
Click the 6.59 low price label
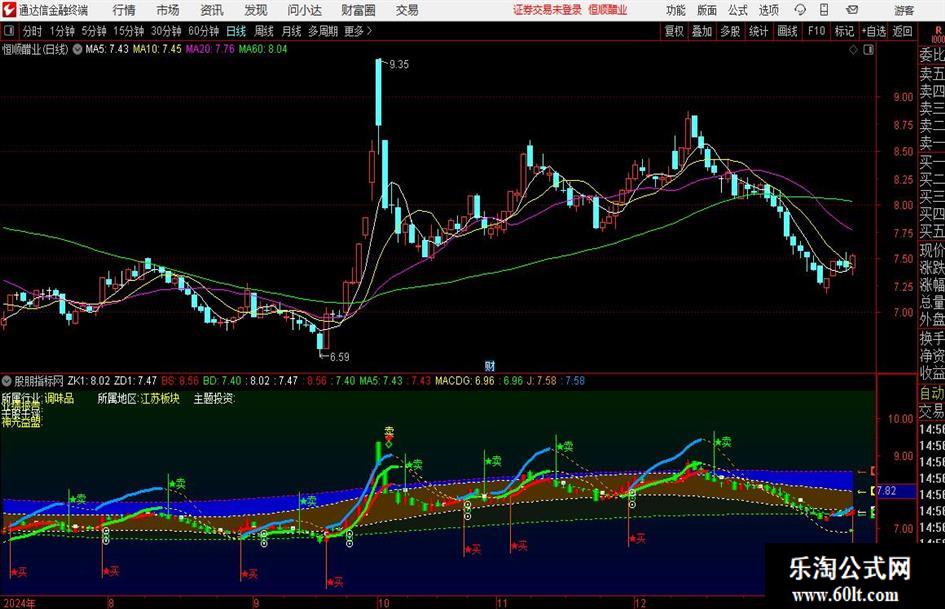pos(339,357)
